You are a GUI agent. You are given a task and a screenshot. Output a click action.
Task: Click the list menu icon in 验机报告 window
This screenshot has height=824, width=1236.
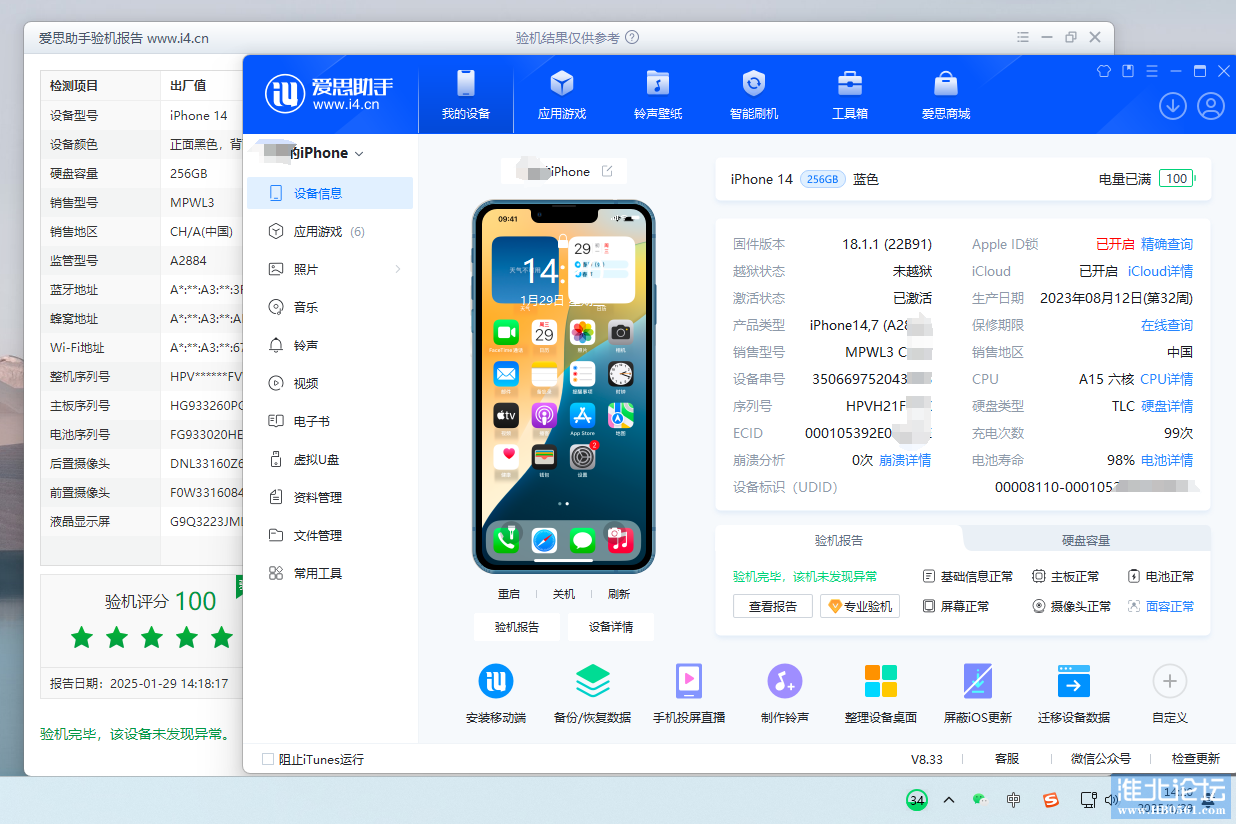click(1022, 37)
